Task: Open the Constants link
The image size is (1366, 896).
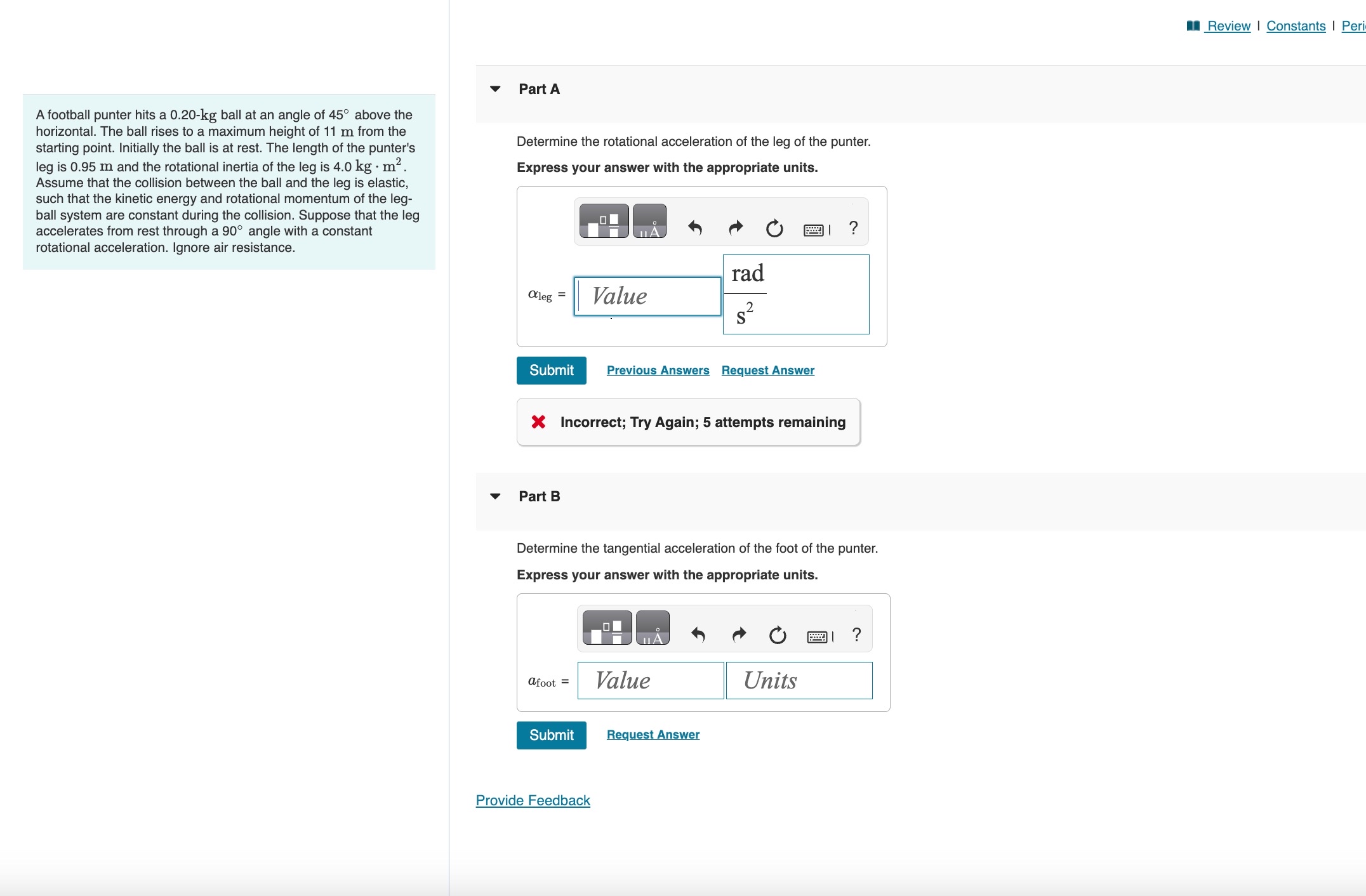Action: [1296, 26]
